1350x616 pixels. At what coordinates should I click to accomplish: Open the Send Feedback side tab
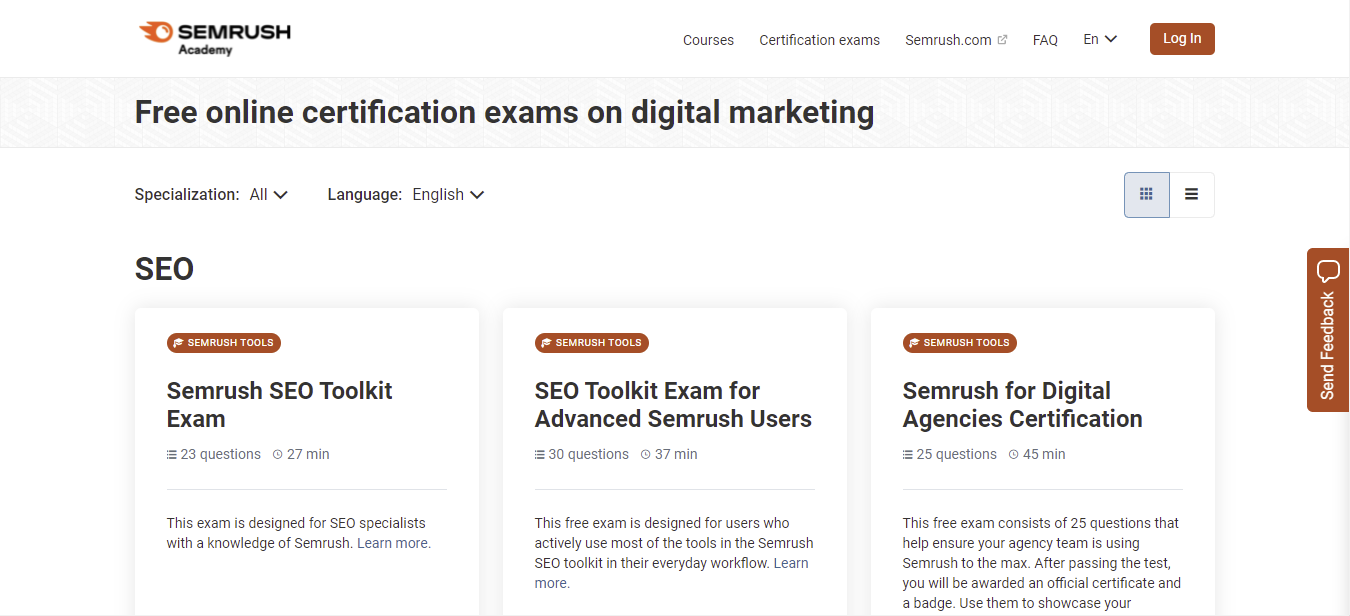tap(1328, 330)
